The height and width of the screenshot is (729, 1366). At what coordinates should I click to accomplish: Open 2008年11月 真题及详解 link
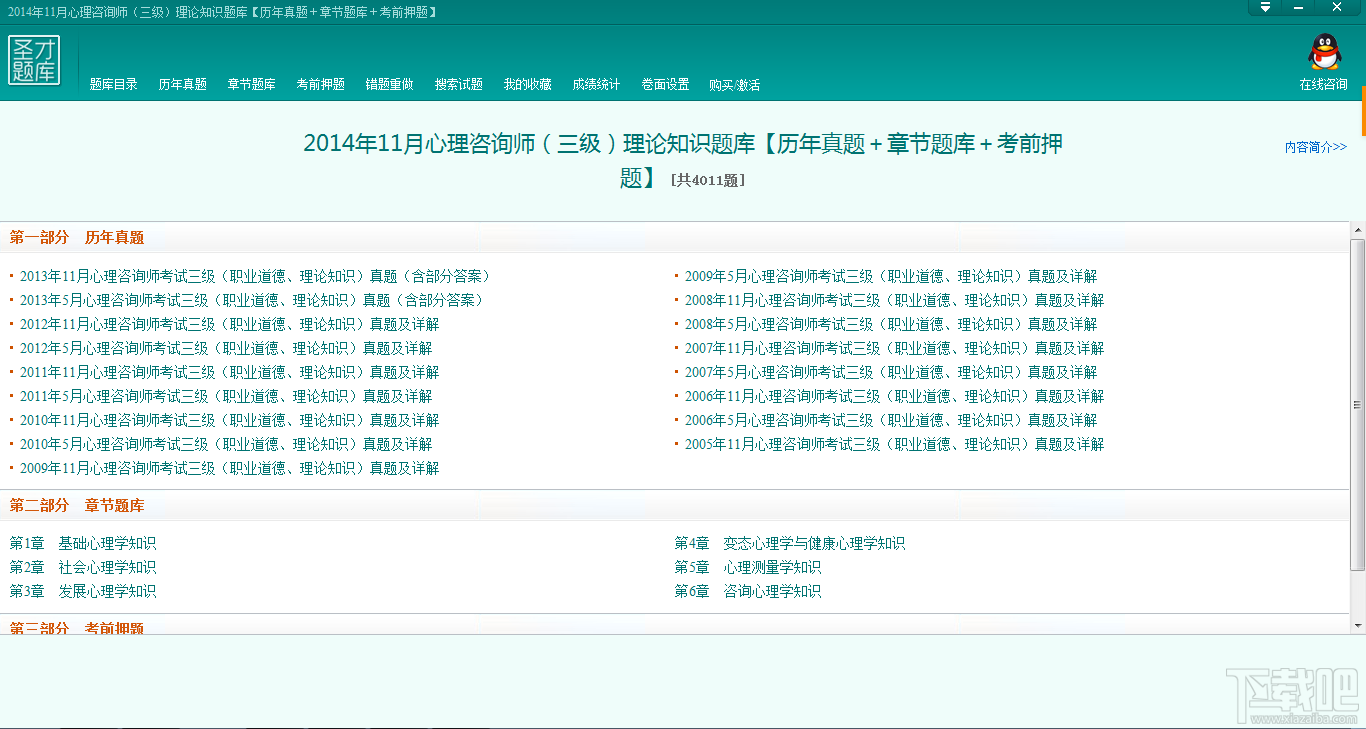pyautogui.click(x=895, y=300)
